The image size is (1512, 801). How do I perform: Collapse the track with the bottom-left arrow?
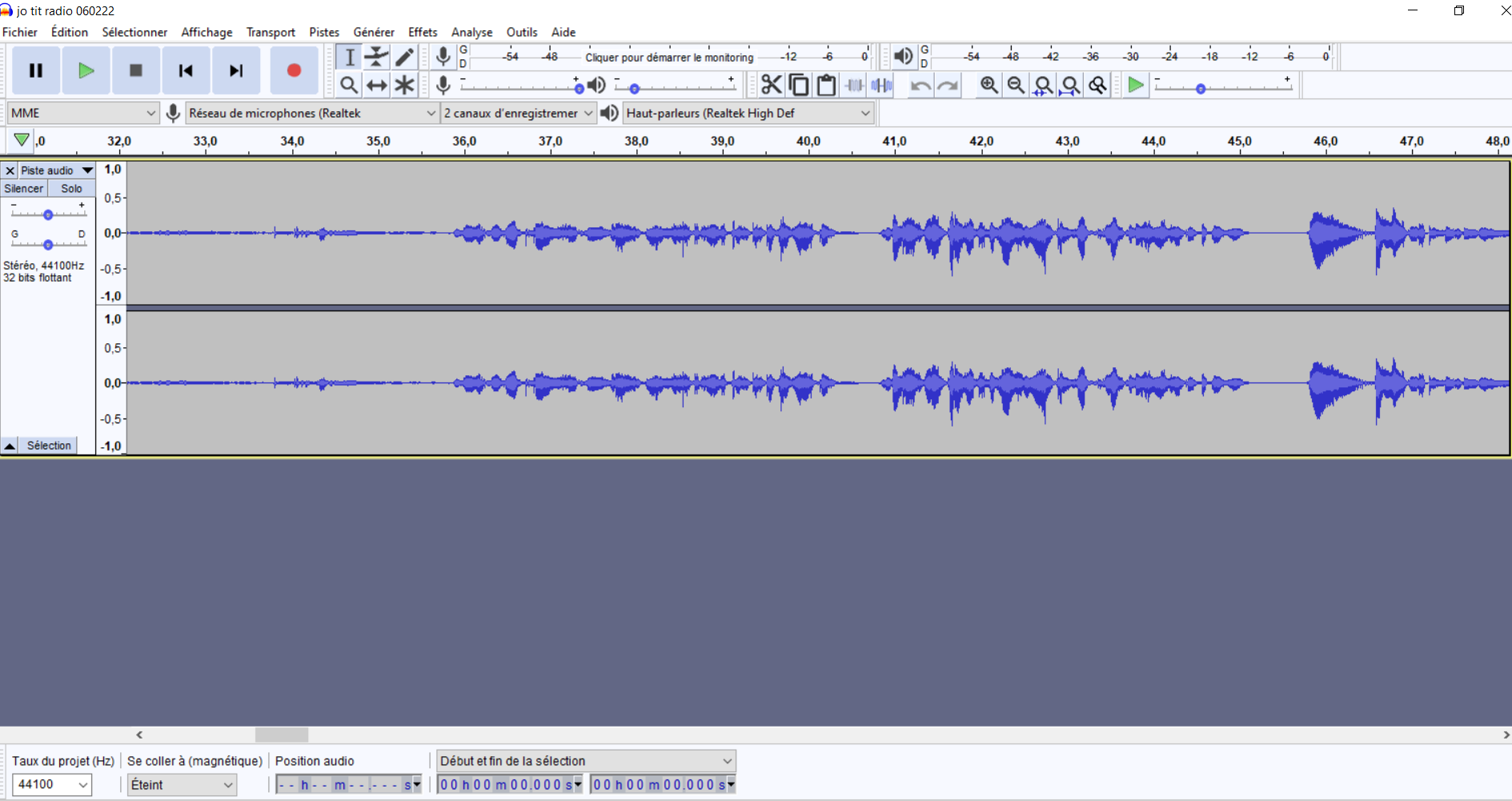(10, 446)
